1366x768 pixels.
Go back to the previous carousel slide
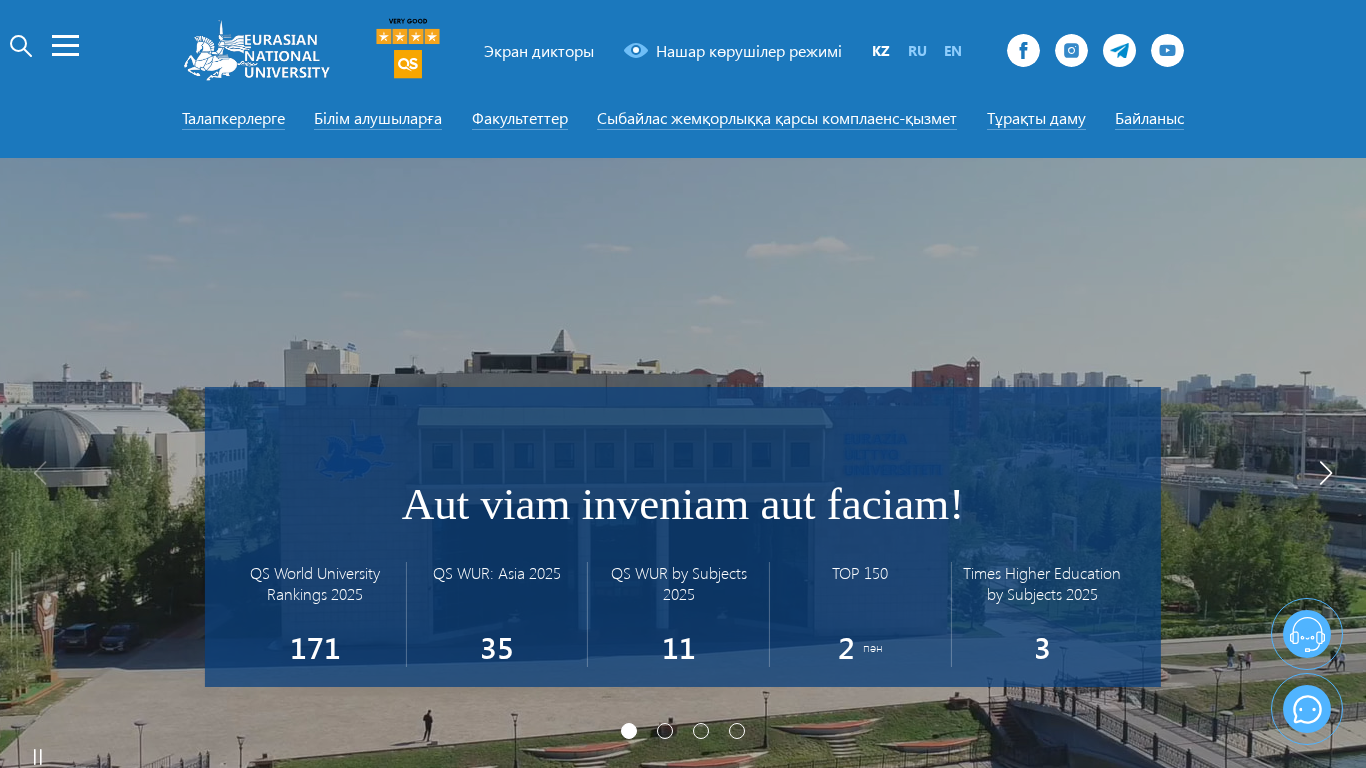(40, 473)
